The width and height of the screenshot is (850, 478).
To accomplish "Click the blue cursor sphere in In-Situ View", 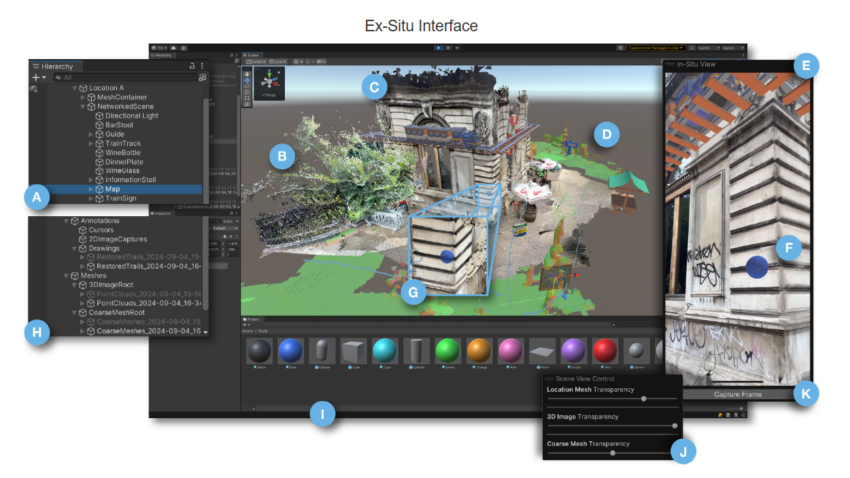I will point(757,267).
